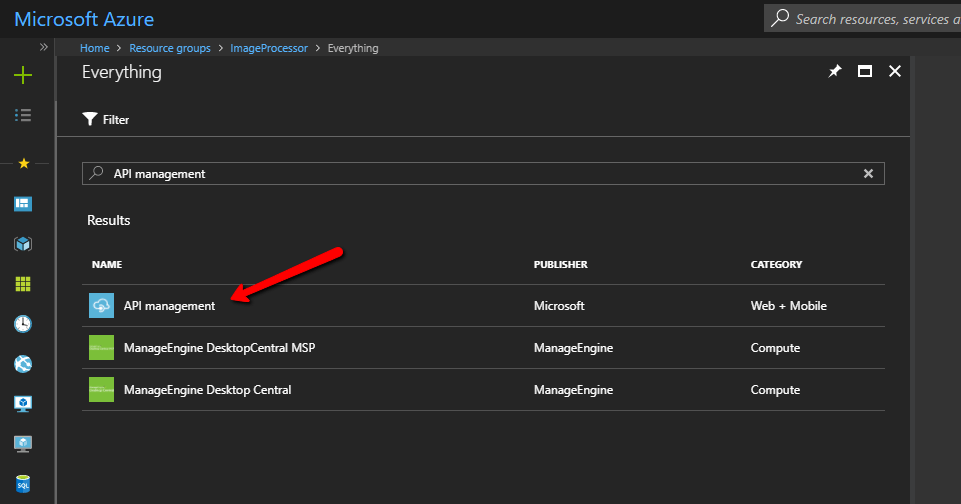This screenshot has height=504, width=961.
Task: Open the All services list icon
Action: [23, 115]
